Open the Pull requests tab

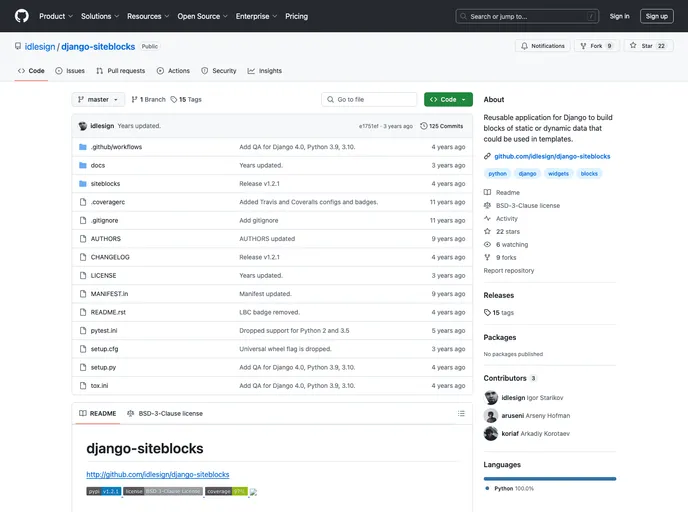tap(121, 71)
